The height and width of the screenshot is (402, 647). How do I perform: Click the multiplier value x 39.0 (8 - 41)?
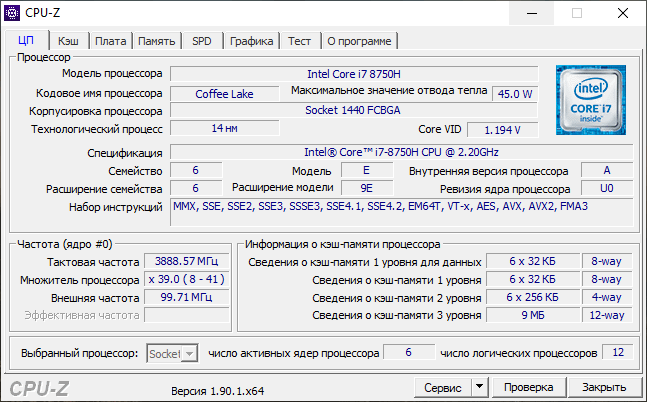pyautogui.click(x=187, y=279)
